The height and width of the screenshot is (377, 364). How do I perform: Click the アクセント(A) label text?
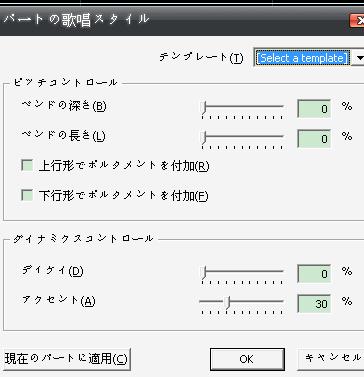point(58,301)
